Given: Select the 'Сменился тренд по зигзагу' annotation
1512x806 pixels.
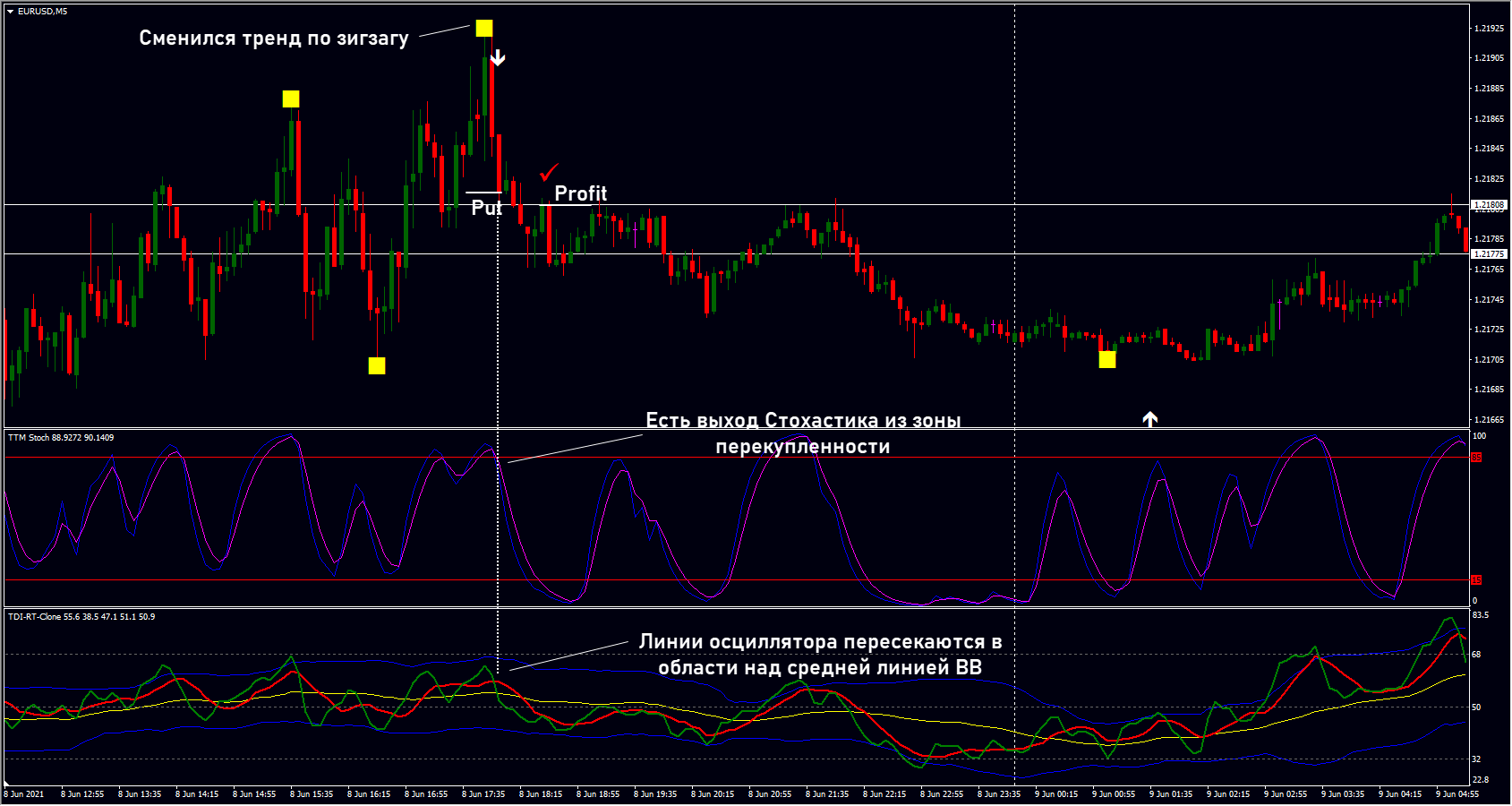Looking at the screenshot, I should pos(273,38).
